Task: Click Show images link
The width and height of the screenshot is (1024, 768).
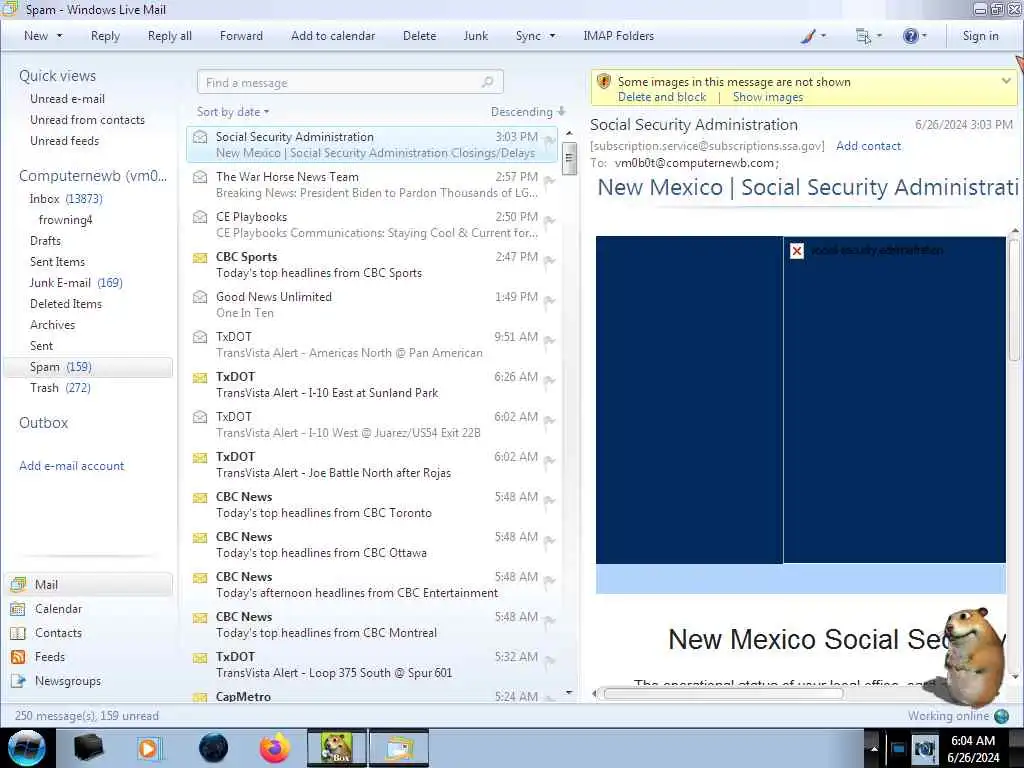Action: pos(767,97)
